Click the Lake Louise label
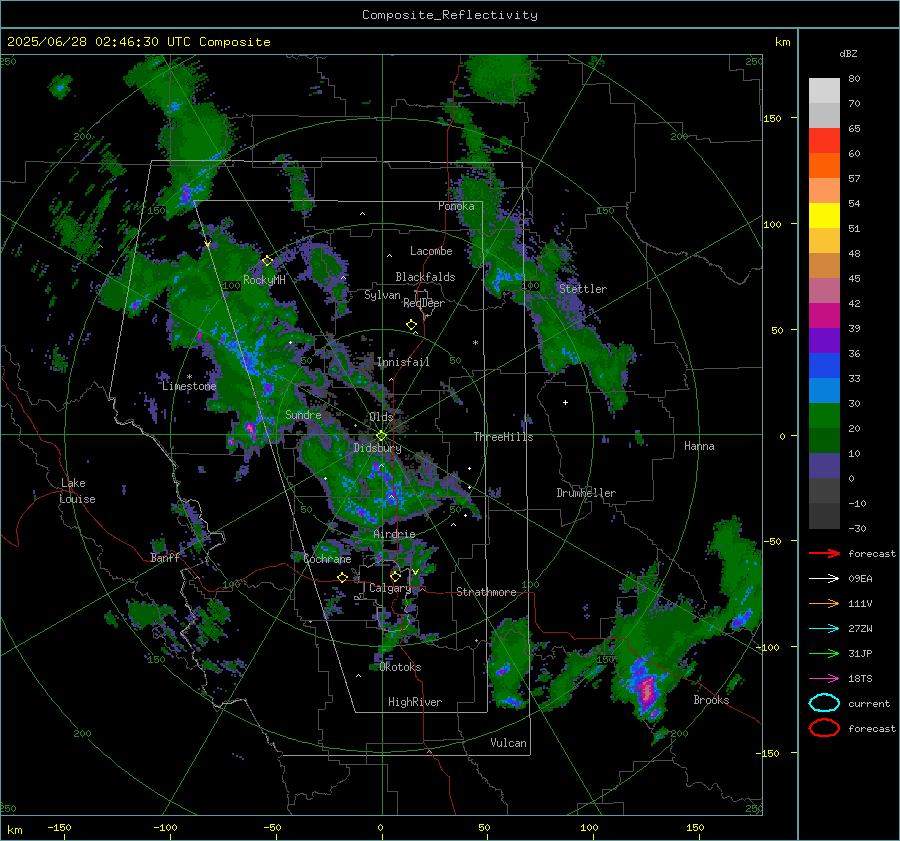Viewport: 900px width, 841px height. tap(78, 491)
